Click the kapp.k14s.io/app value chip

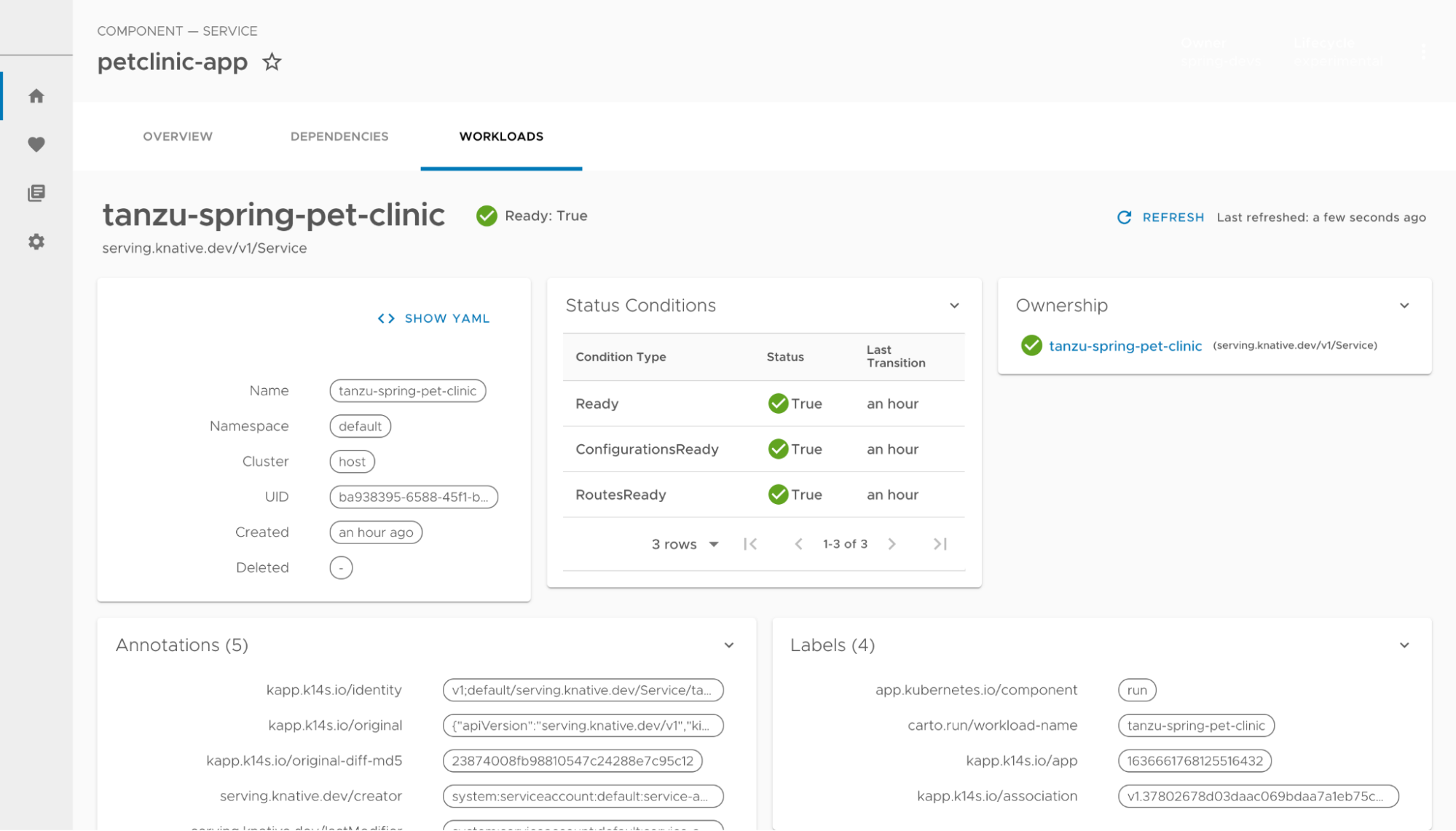1195,760
